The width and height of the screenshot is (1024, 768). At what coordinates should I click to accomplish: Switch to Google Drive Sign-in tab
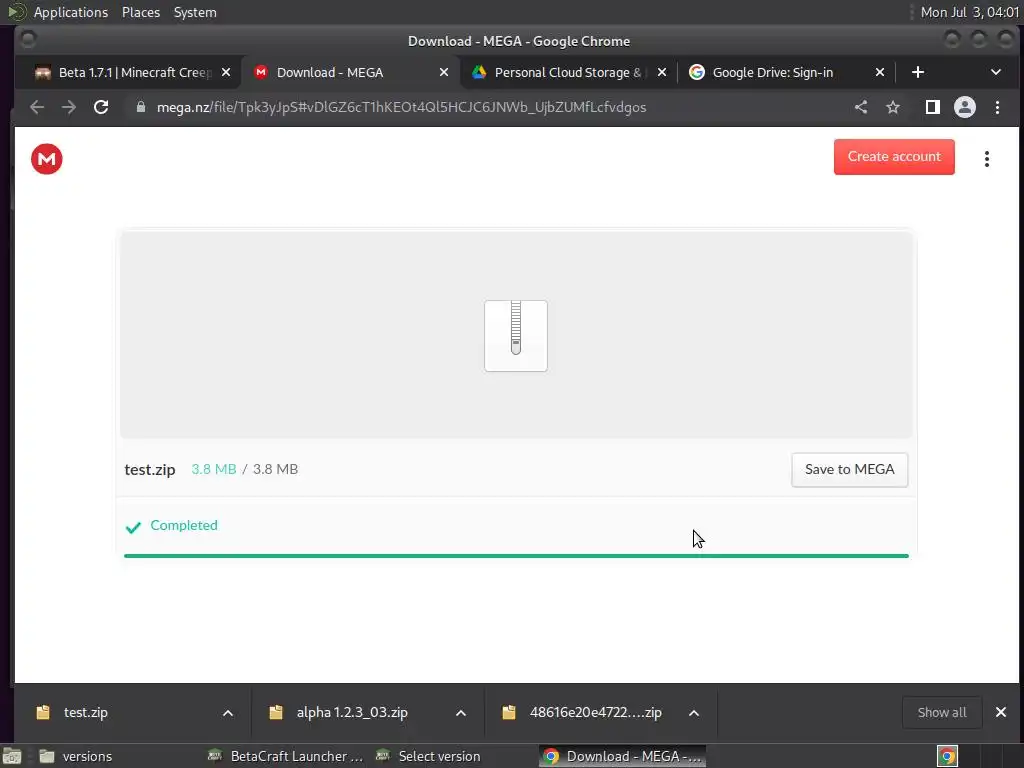787,72
